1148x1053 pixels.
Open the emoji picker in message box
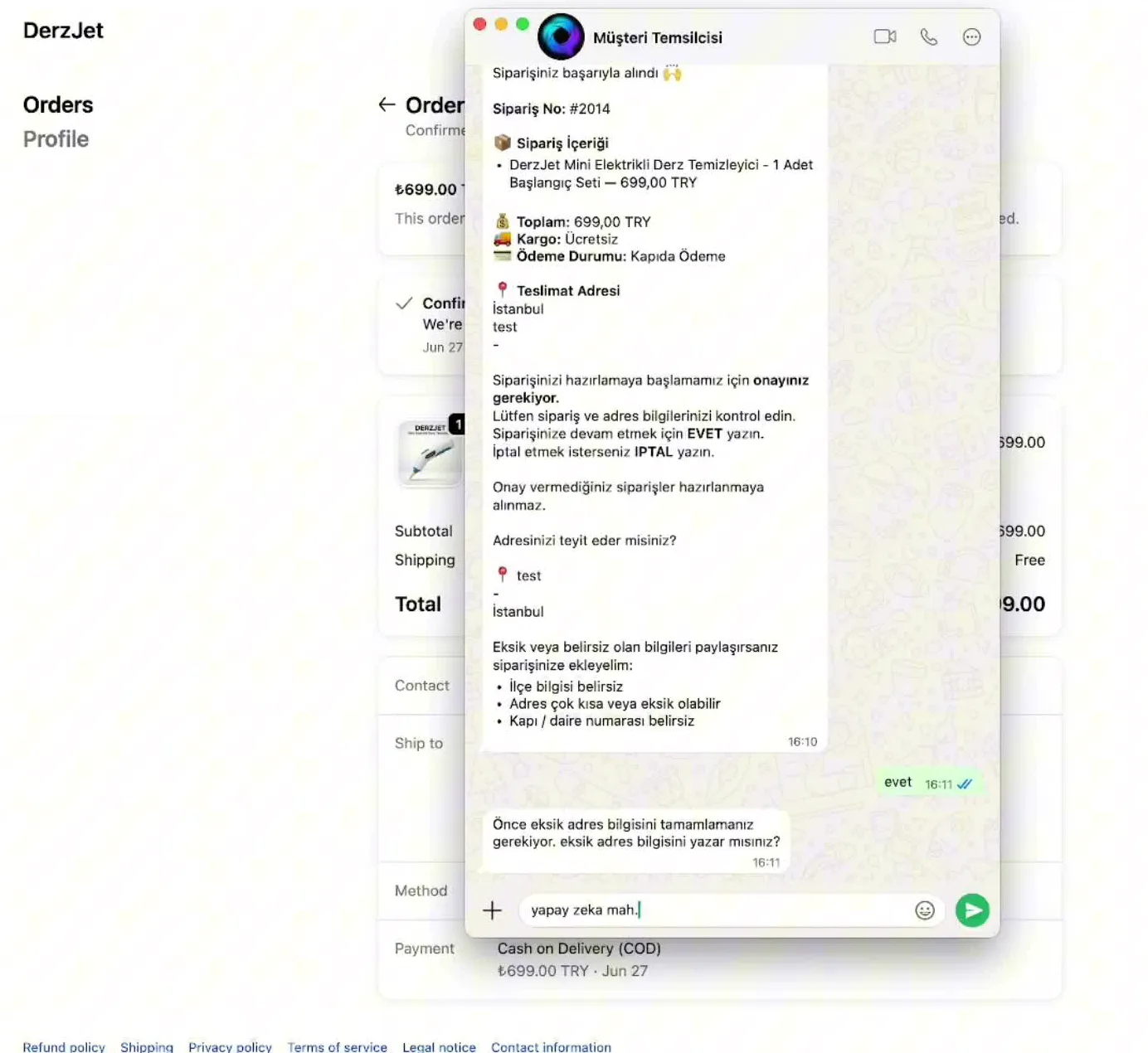pos(925,910)
